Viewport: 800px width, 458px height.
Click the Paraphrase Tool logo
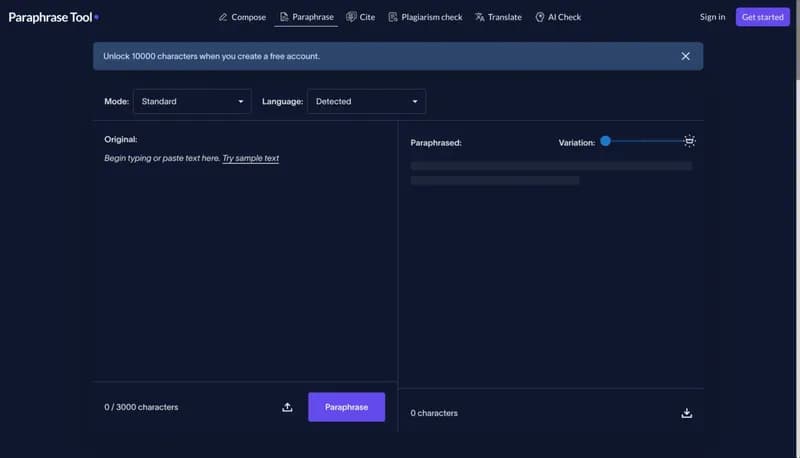[x=54, y=17]
